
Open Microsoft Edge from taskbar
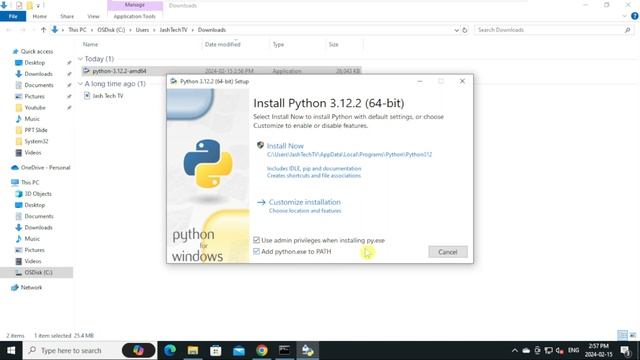pyautogui.click(x=170, y=350)
